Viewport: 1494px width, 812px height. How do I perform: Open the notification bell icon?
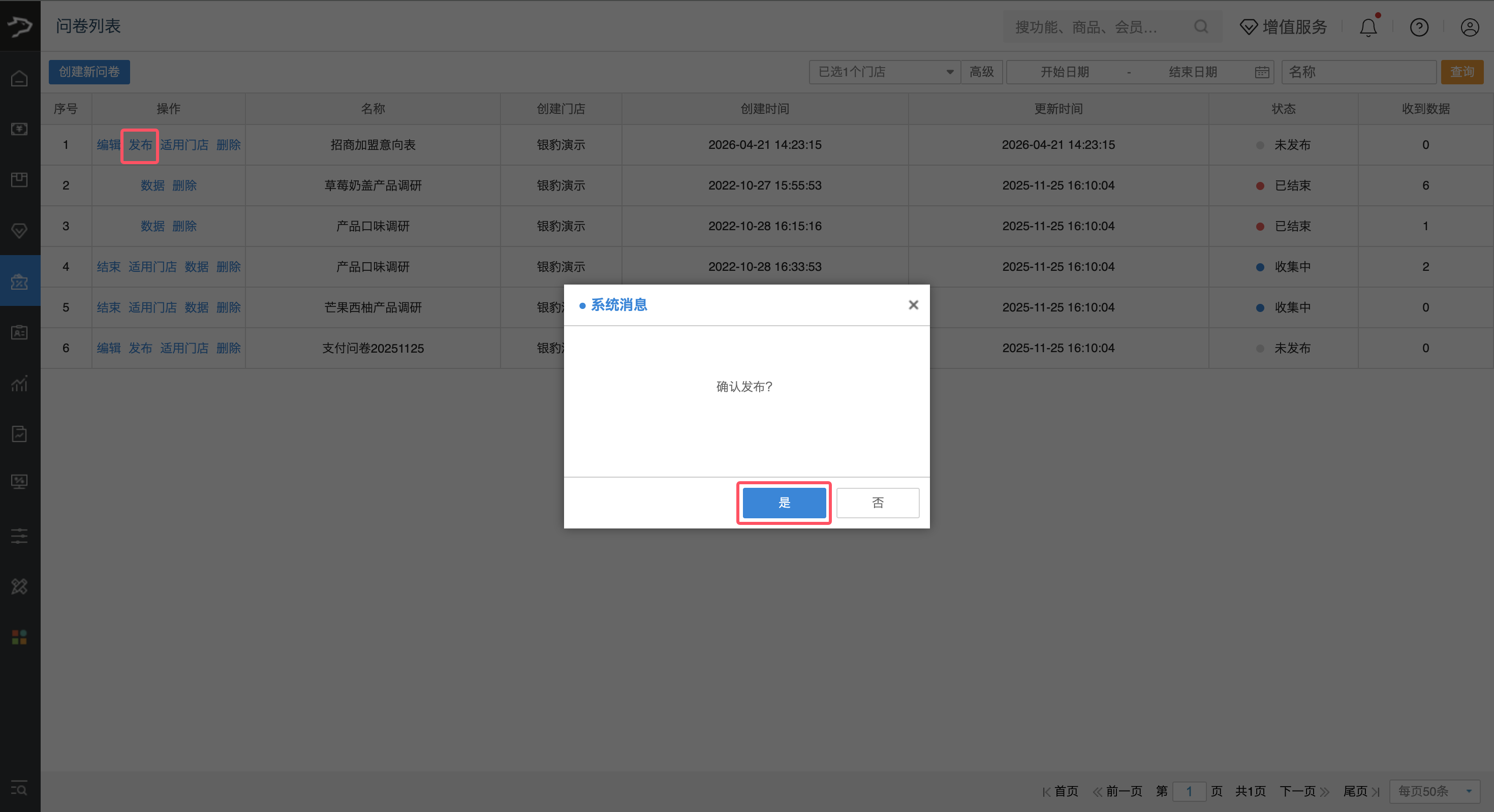click(x=1368, y=27)
